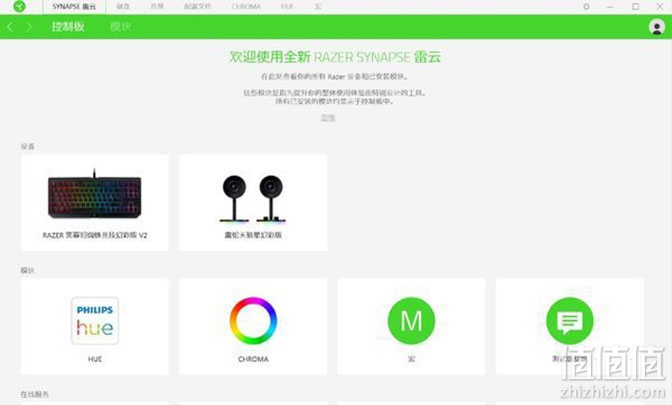
Task: Open the SYNAPSE 雷云 tab
Action: [x=74, y=6]
